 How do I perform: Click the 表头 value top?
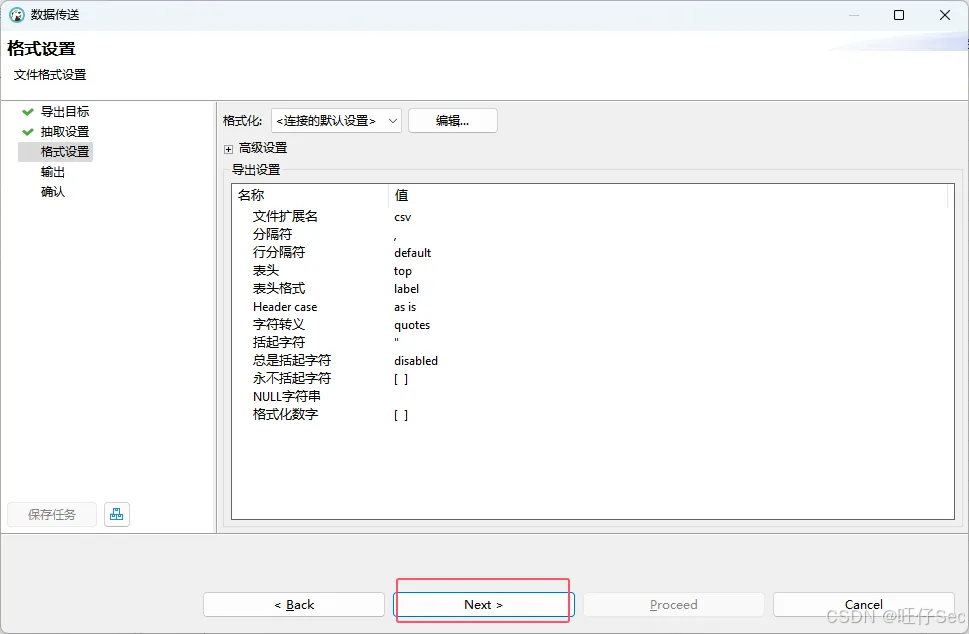(x=402, y=271)
